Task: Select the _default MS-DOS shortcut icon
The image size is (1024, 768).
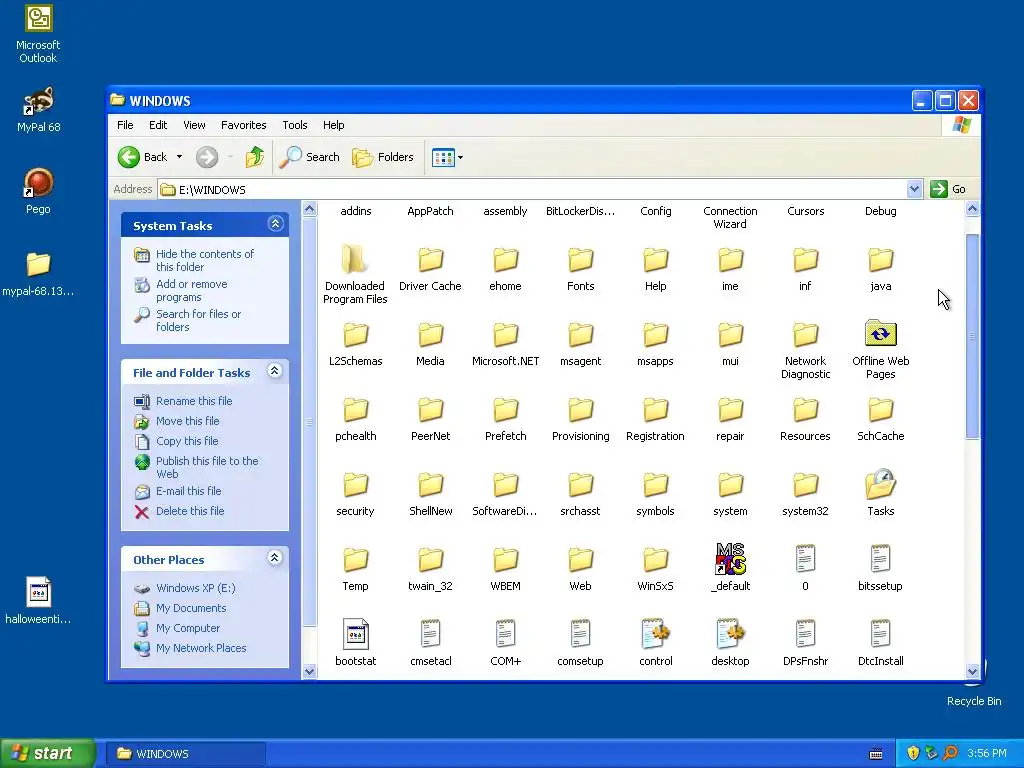Action: (x=730, y=559)
